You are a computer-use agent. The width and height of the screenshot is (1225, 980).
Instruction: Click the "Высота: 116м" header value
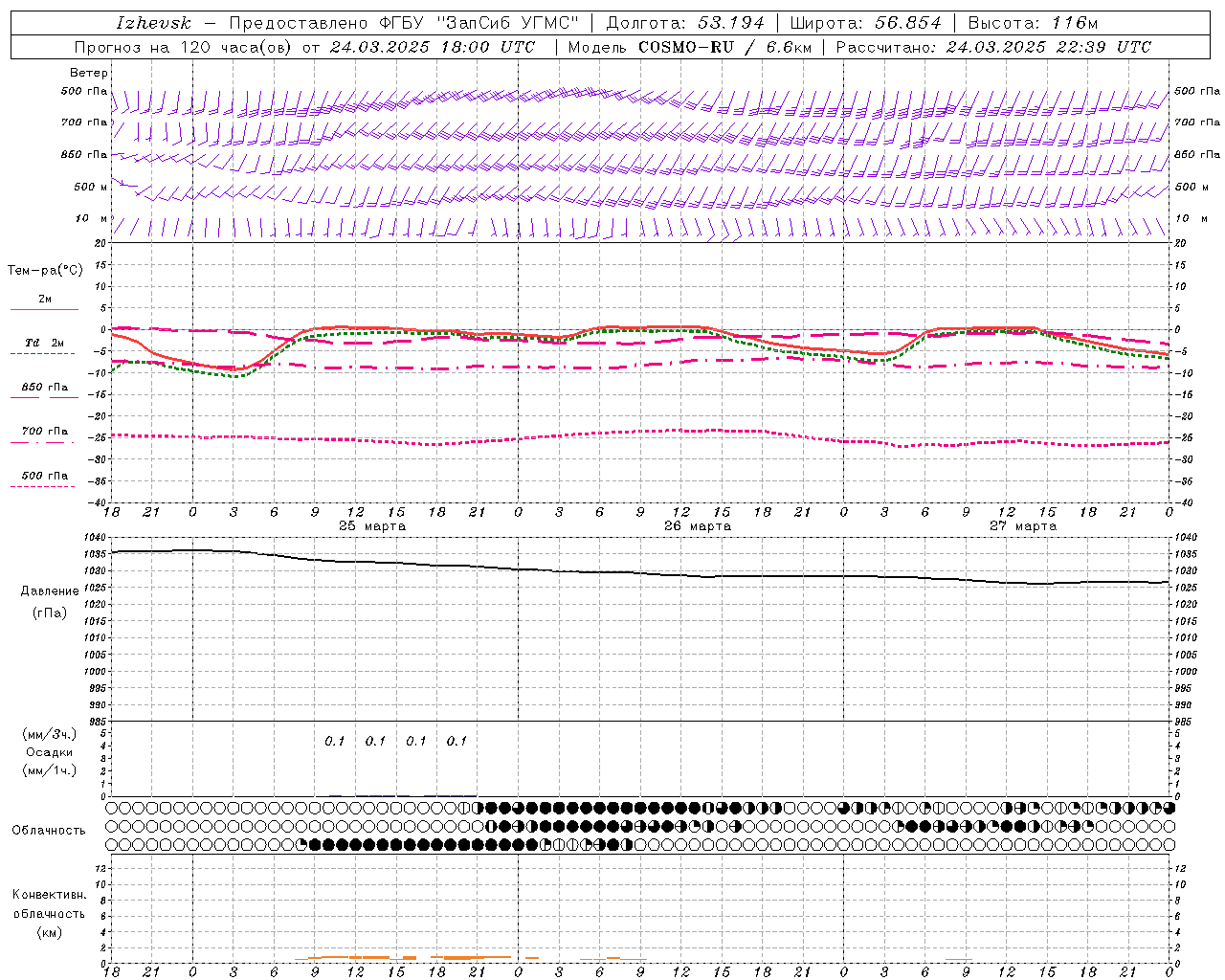click(x=1034, y=23)
